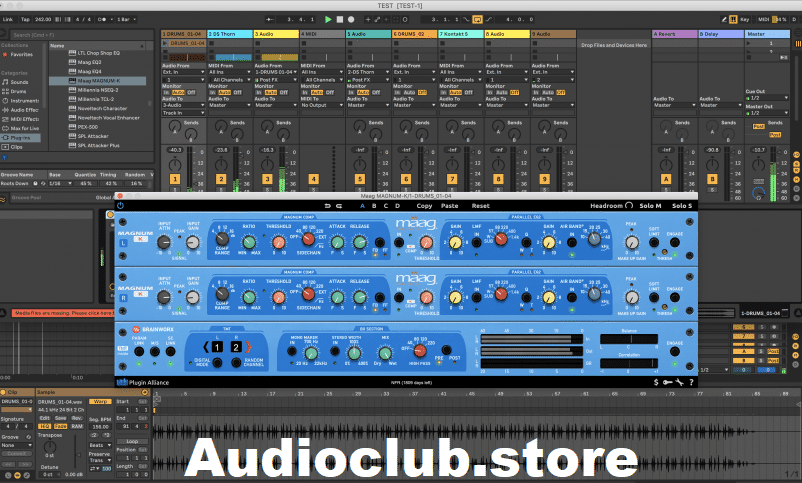
Task: Click the Stop button in transport
Action: [340, 19]
